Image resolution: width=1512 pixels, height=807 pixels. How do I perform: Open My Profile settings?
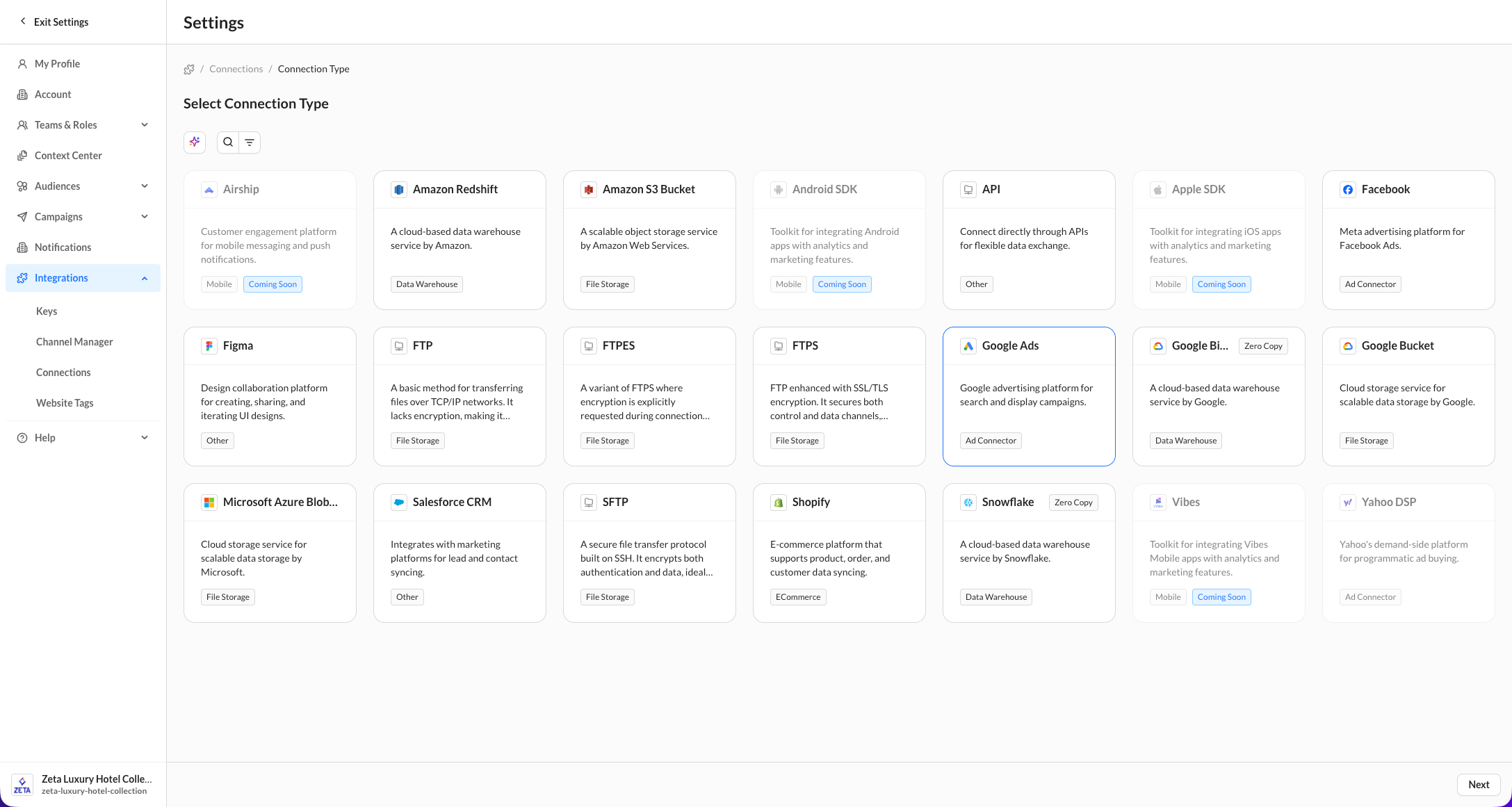pos(83,64)
